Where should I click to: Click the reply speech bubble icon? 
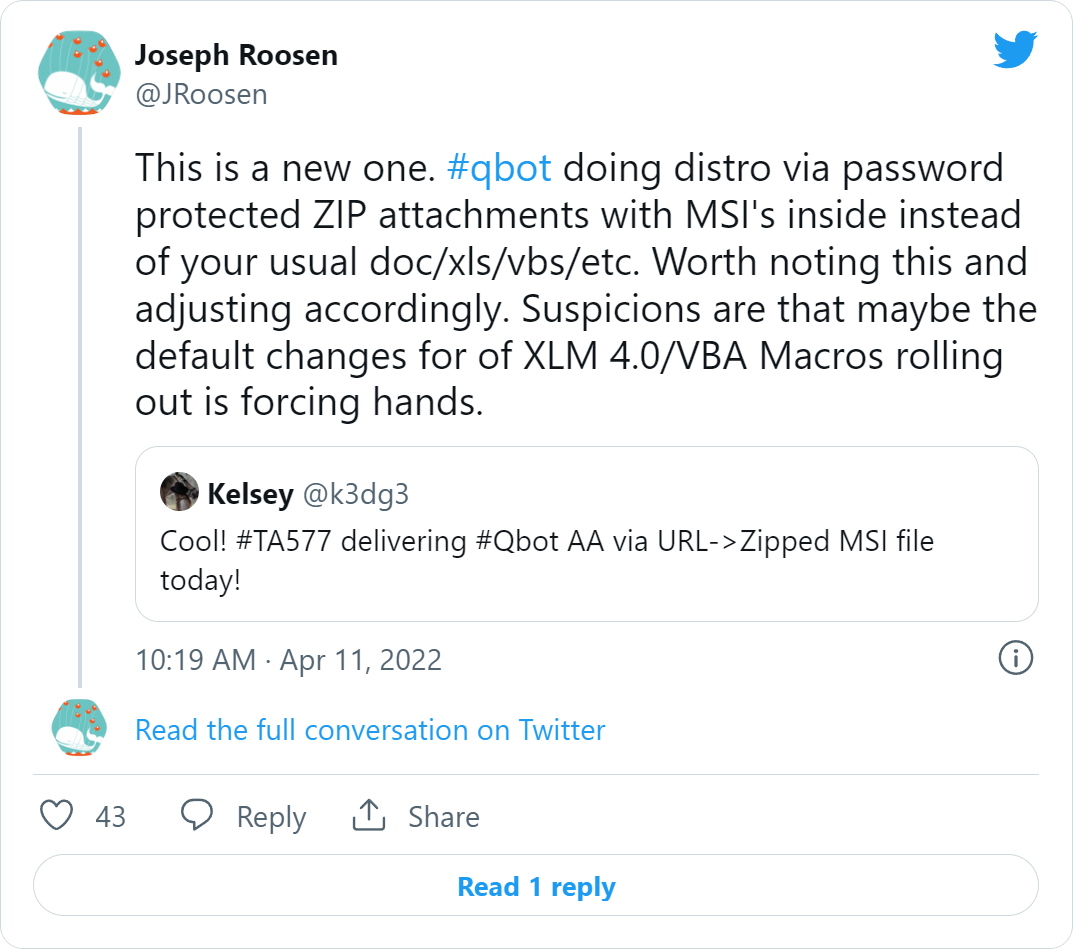click(x=197, y=816)
